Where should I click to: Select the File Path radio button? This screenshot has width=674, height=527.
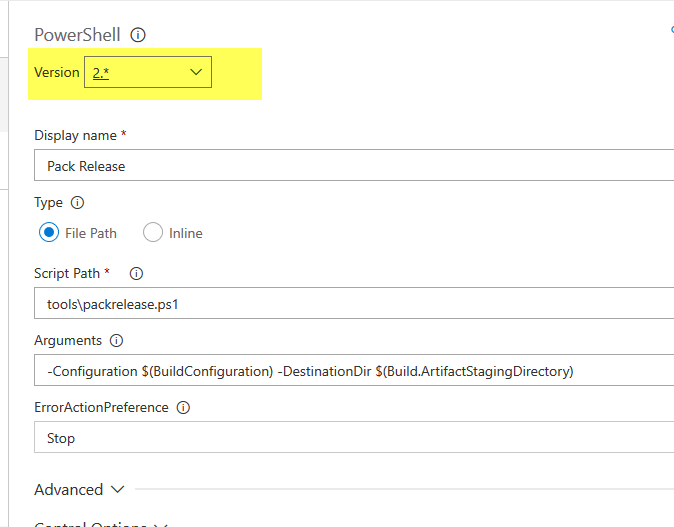click(49, 233)
